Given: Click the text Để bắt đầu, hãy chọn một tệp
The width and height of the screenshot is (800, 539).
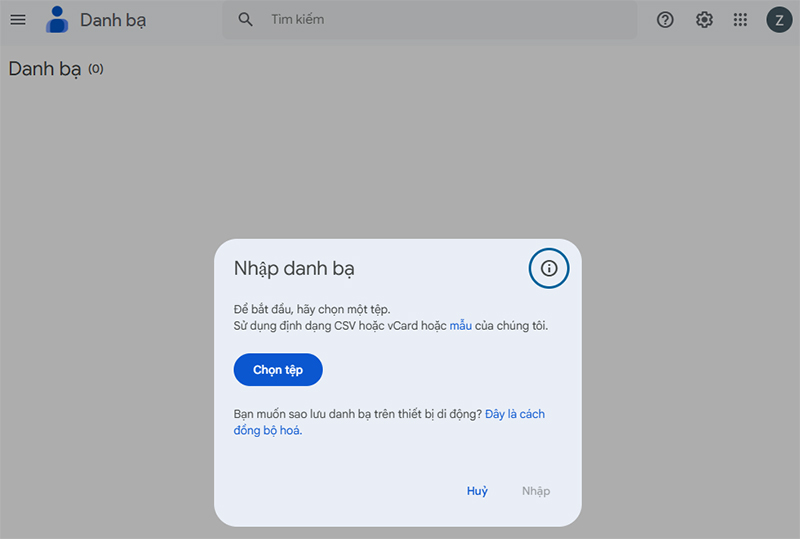Looking at the screenshot, I should tap(312, 309).
